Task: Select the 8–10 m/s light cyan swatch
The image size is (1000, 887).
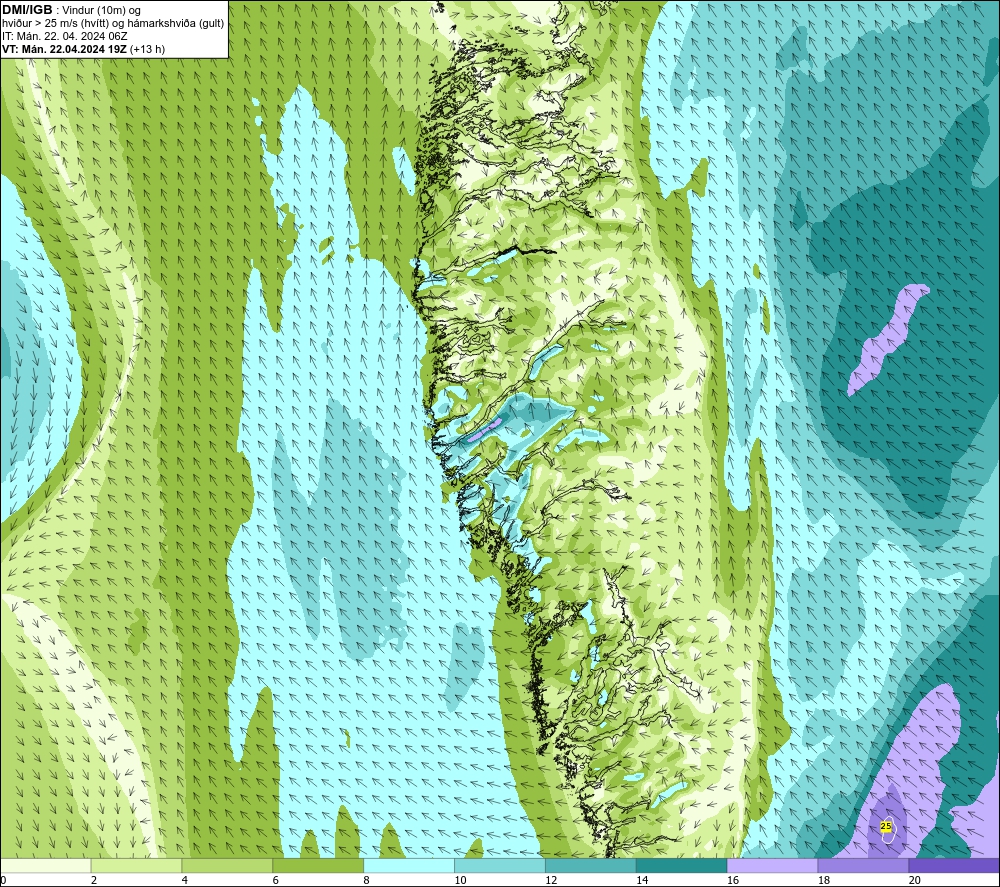Action: [409, 865]
